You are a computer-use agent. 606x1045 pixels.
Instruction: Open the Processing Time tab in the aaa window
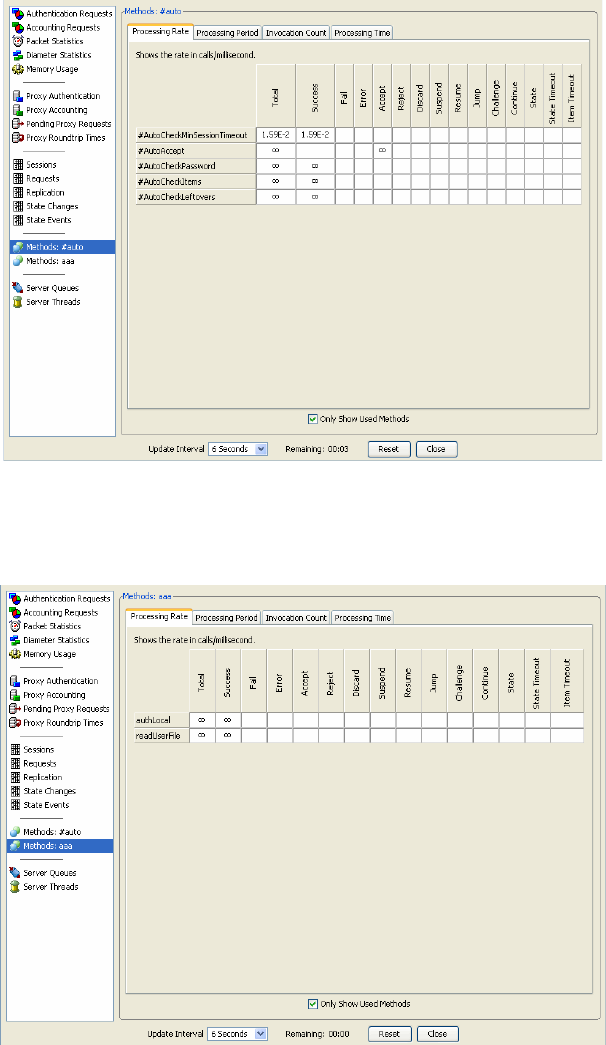[362, 618]
